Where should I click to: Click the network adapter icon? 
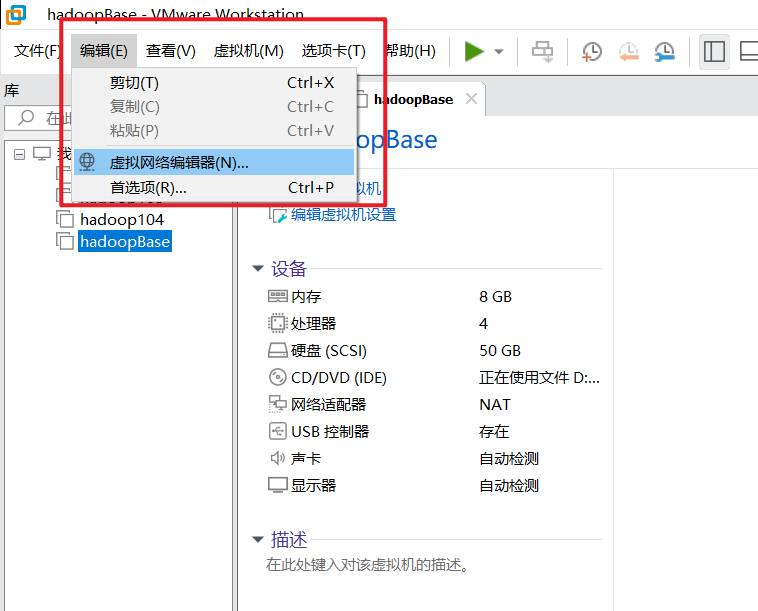[x=277, y=405]
